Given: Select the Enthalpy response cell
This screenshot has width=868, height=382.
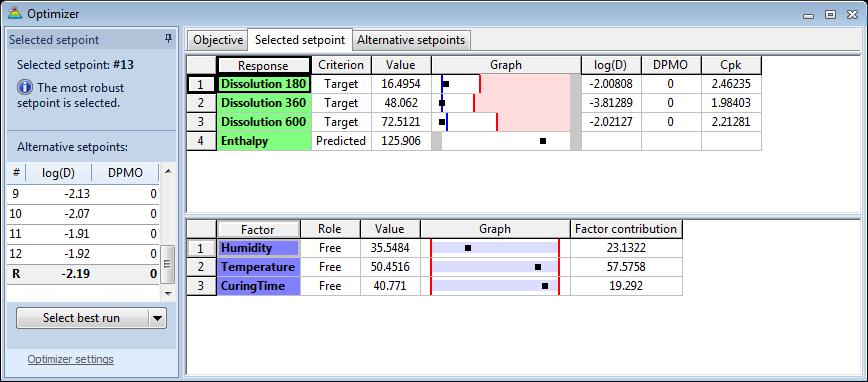Looking at the screenshot, I should (264, 141).
